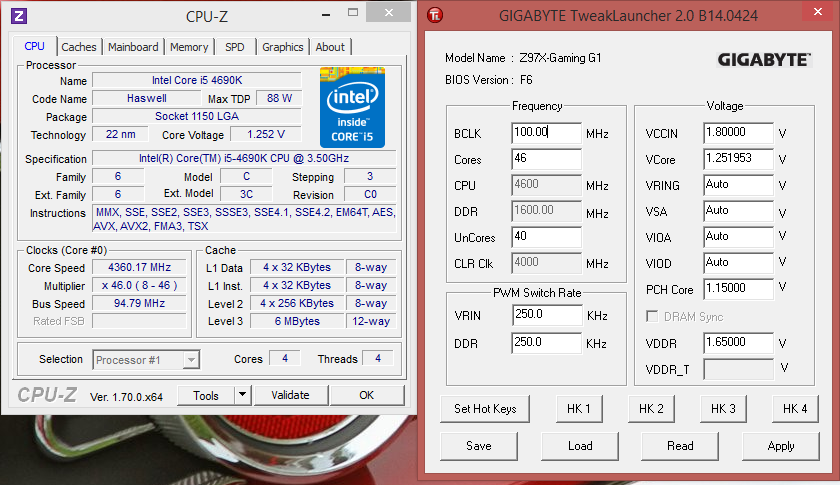The height and width of the screenshot is (485, 840).
Task: Click the VIOD voltage field
Action: [x=738, y=263]
